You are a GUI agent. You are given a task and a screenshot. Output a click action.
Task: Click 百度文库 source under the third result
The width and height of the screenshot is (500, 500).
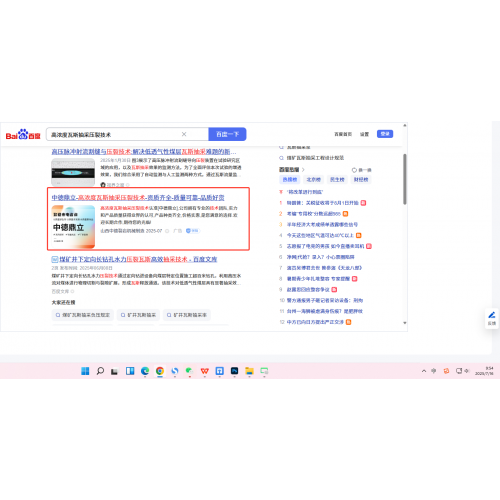point(60,291)
